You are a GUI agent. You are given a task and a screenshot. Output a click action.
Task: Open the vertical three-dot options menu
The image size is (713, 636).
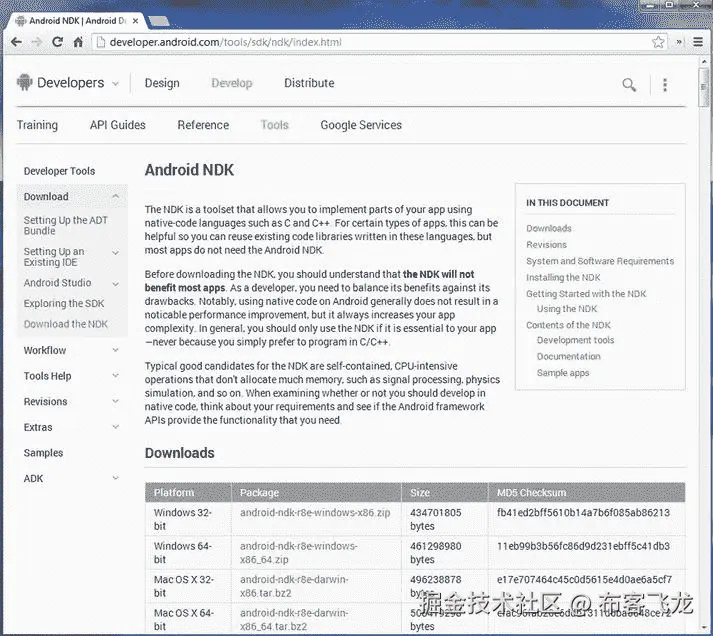point(665,85)
